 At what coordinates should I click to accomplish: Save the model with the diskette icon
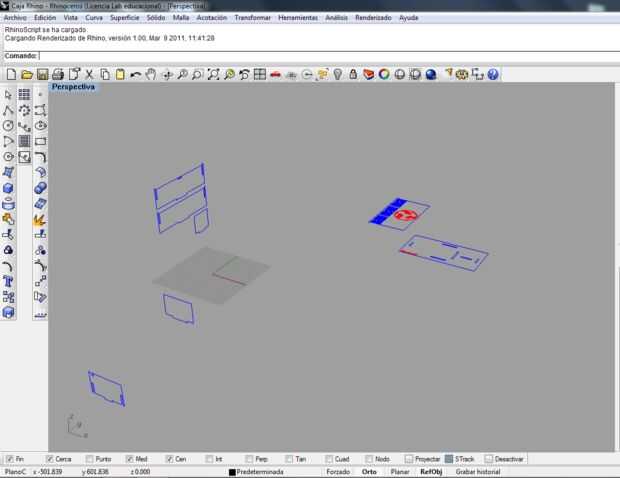point(42,74)
